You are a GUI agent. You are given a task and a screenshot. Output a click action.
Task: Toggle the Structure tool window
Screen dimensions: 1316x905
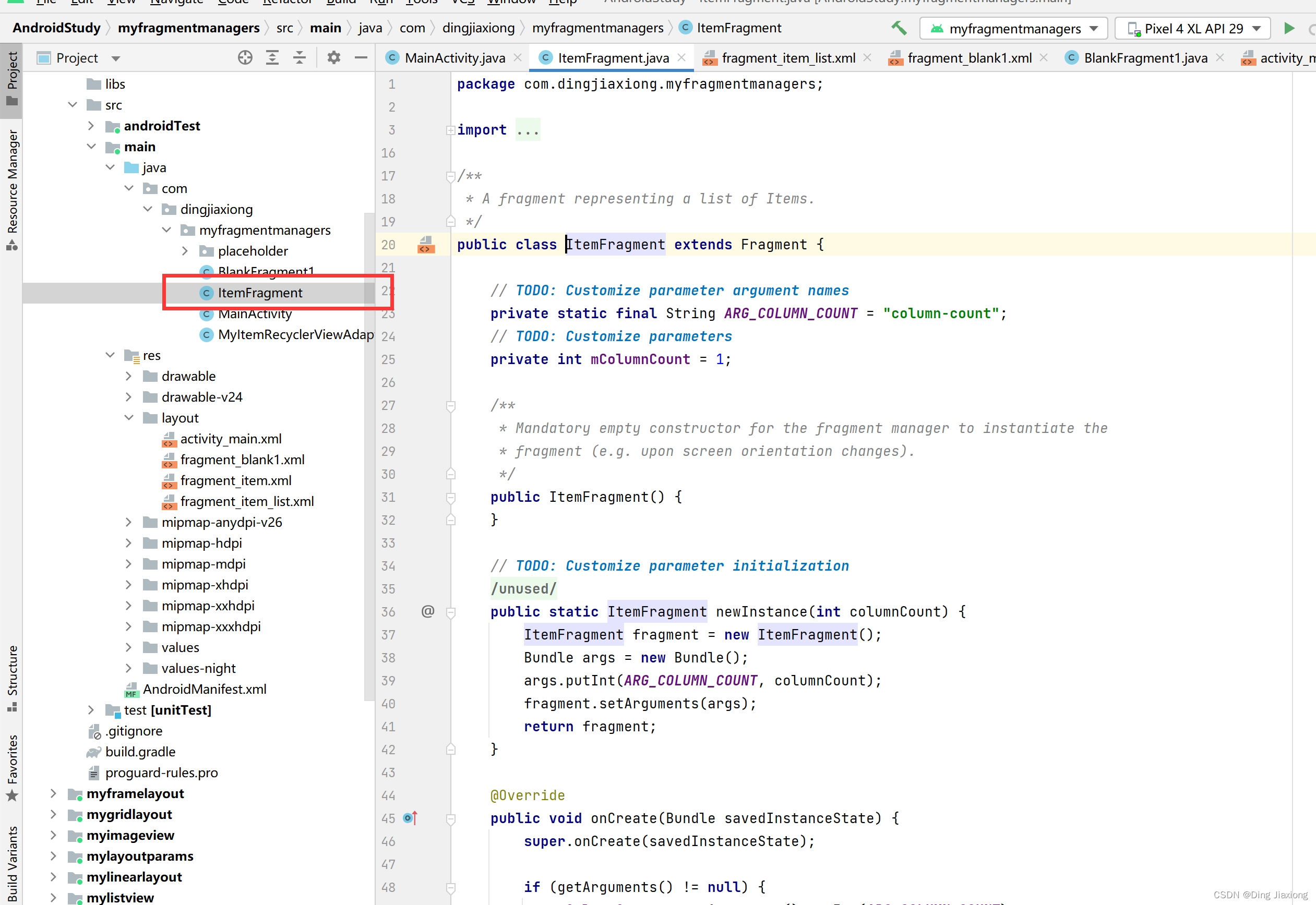pos(12,678)
